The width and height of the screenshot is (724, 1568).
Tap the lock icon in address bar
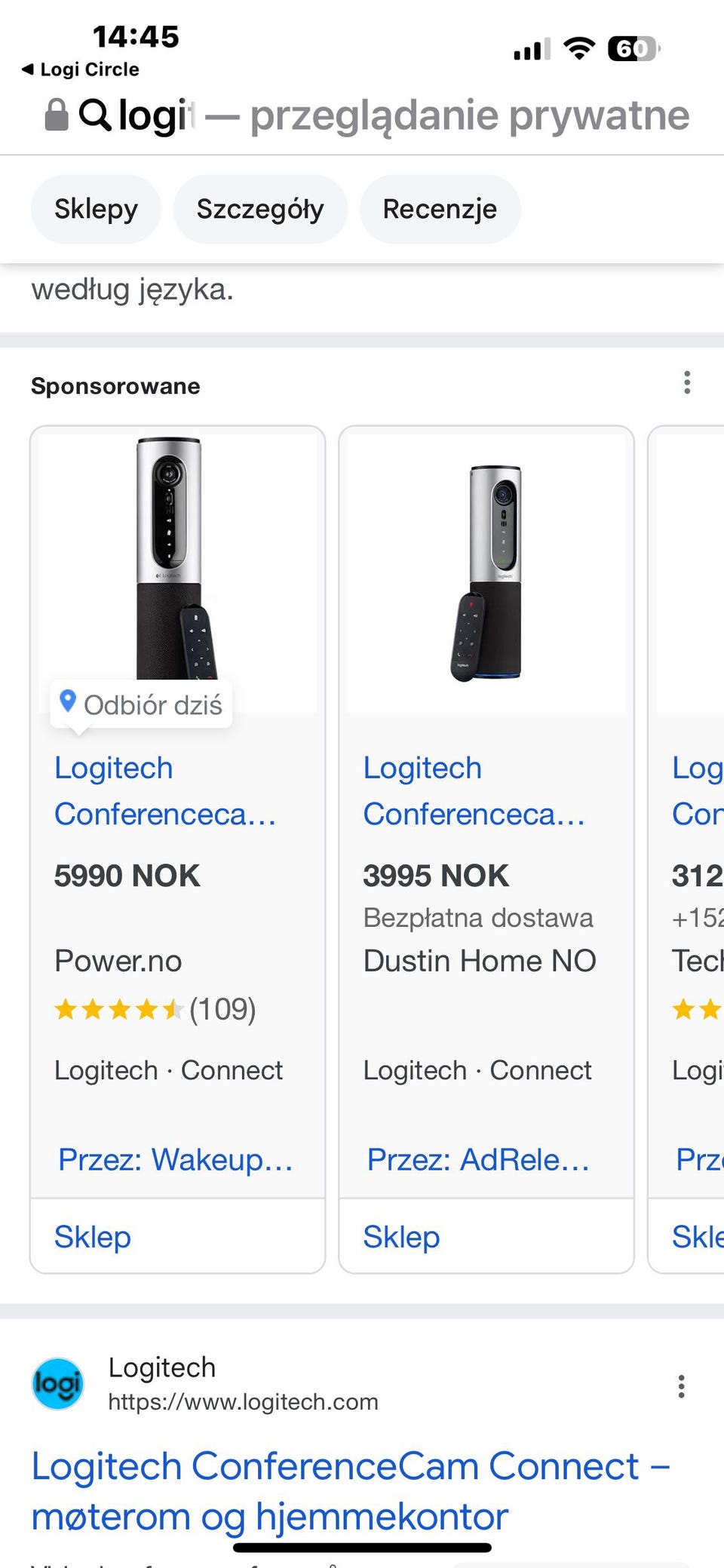(x=57, y=115)
